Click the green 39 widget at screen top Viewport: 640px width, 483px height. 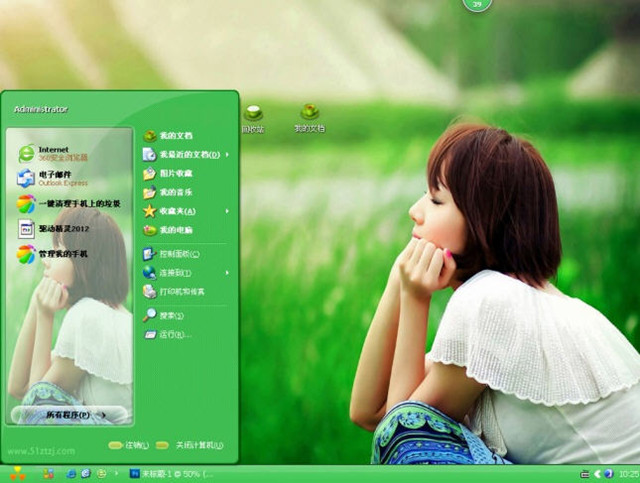[477, 4]
